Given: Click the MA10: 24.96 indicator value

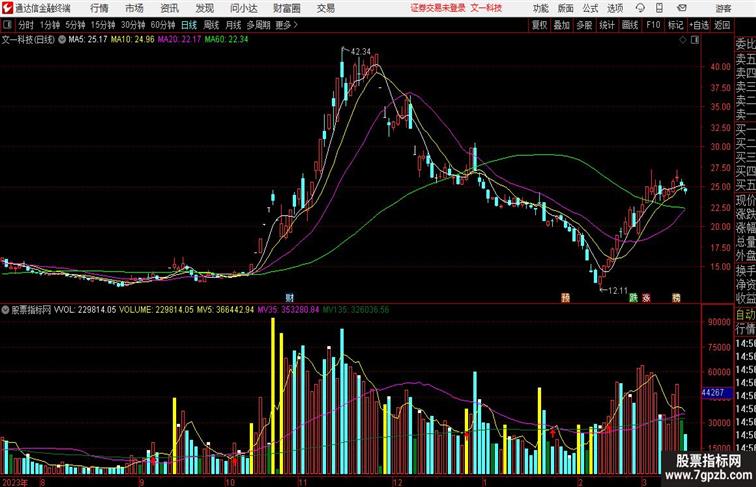Looking at the screenshot, I should (133, 40).
